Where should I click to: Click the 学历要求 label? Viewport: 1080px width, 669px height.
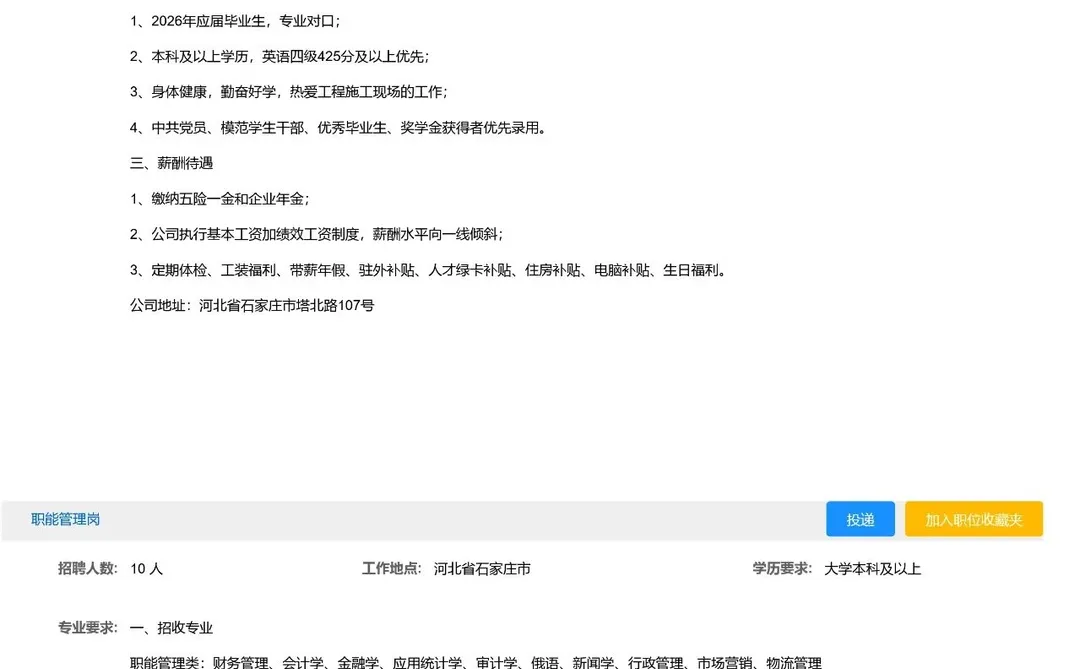tap(780, 569)
